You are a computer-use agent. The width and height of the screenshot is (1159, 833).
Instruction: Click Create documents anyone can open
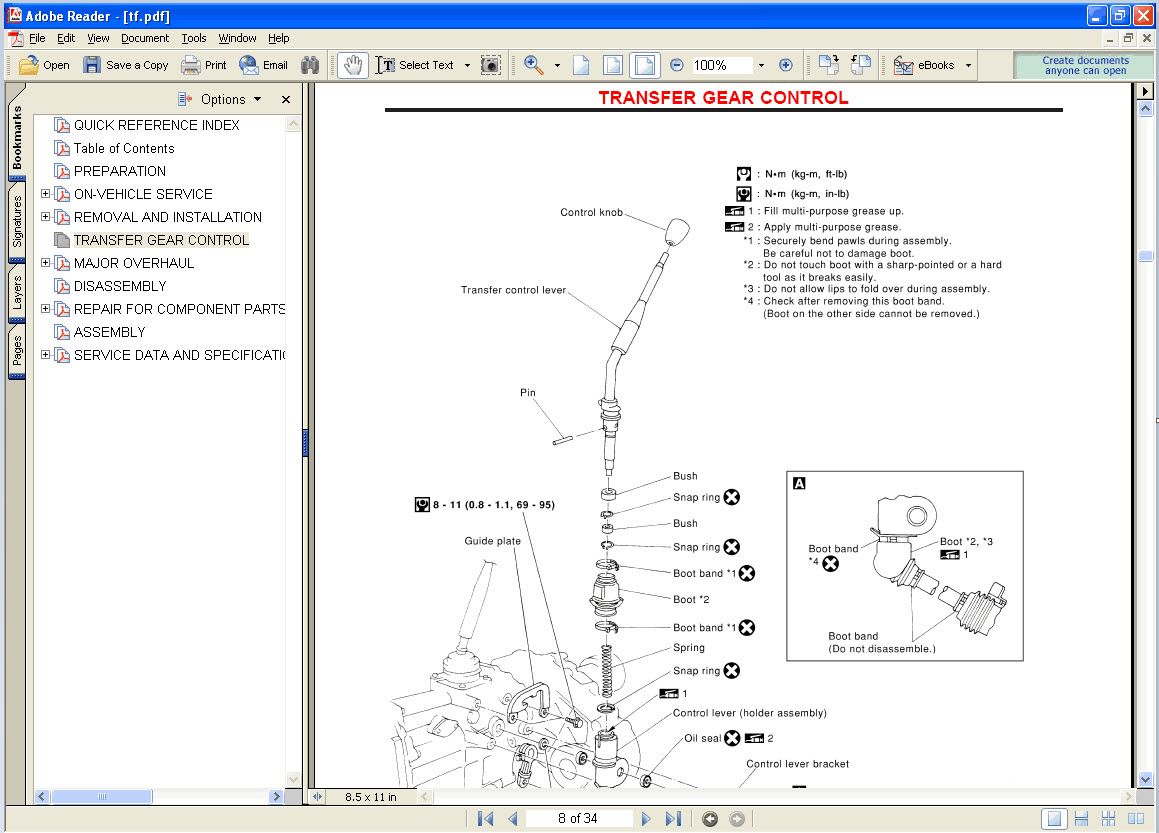click(x=1085, y=65)
